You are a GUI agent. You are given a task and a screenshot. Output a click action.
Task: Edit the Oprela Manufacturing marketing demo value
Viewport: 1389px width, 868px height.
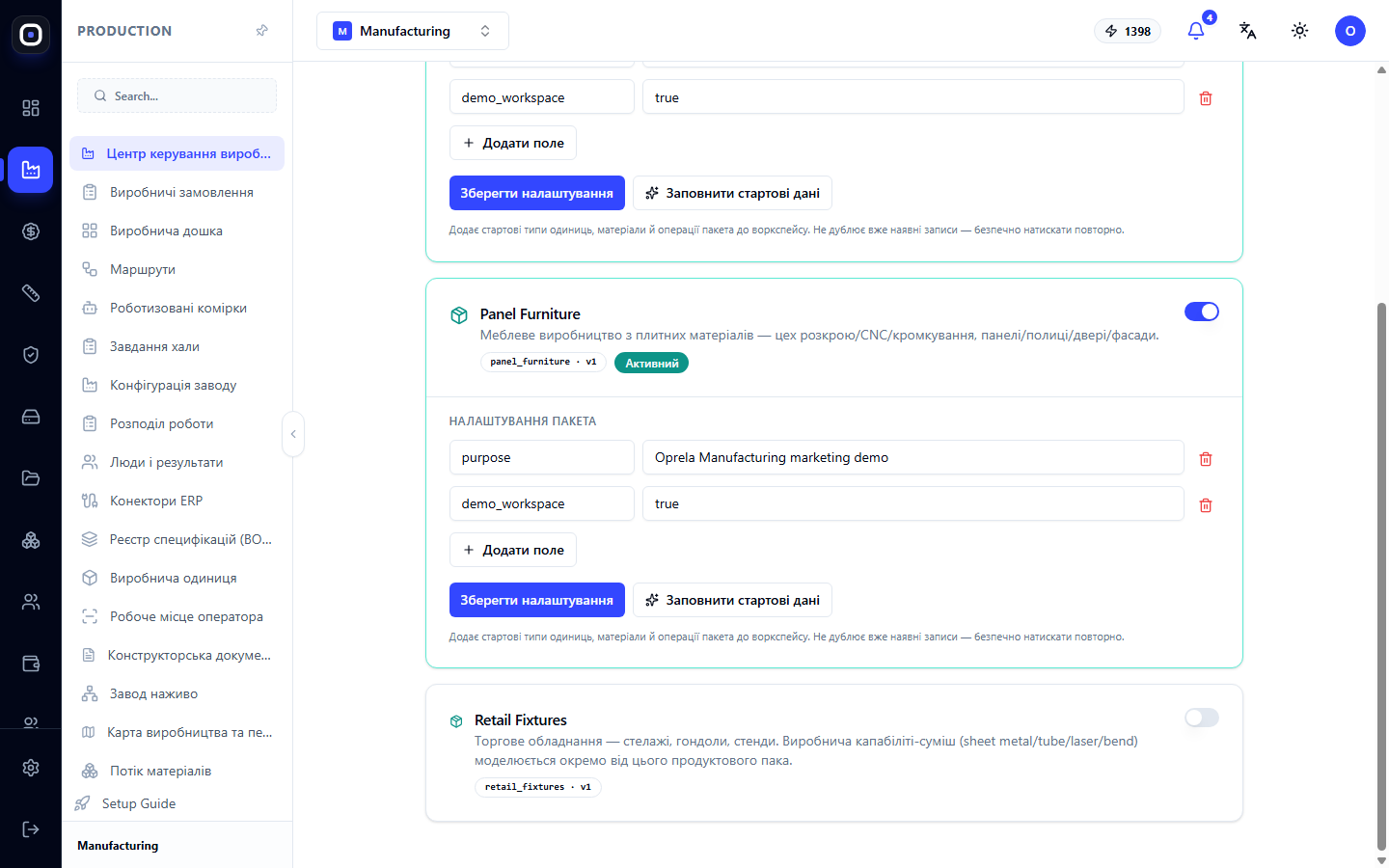tap(912, 457)
